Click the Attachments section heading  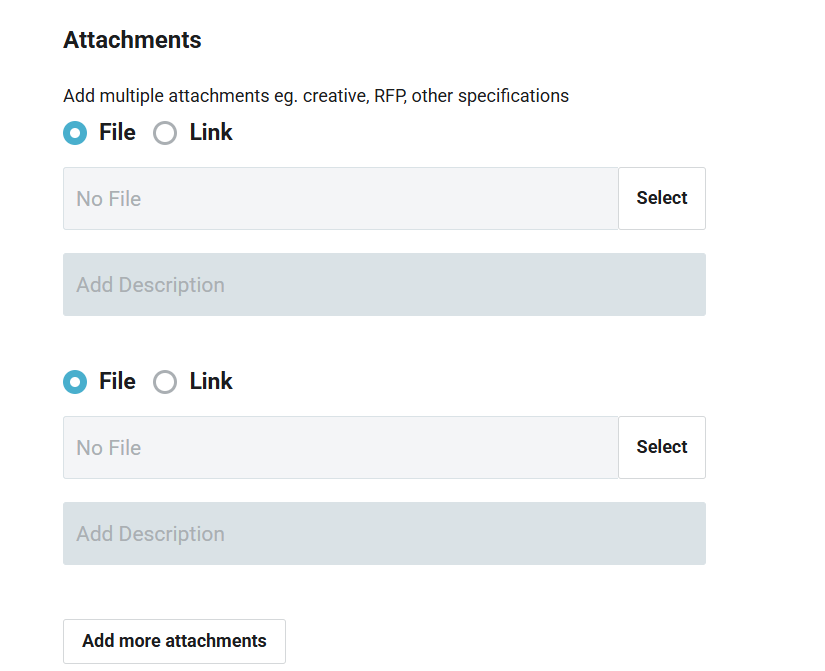pos(132,40)
